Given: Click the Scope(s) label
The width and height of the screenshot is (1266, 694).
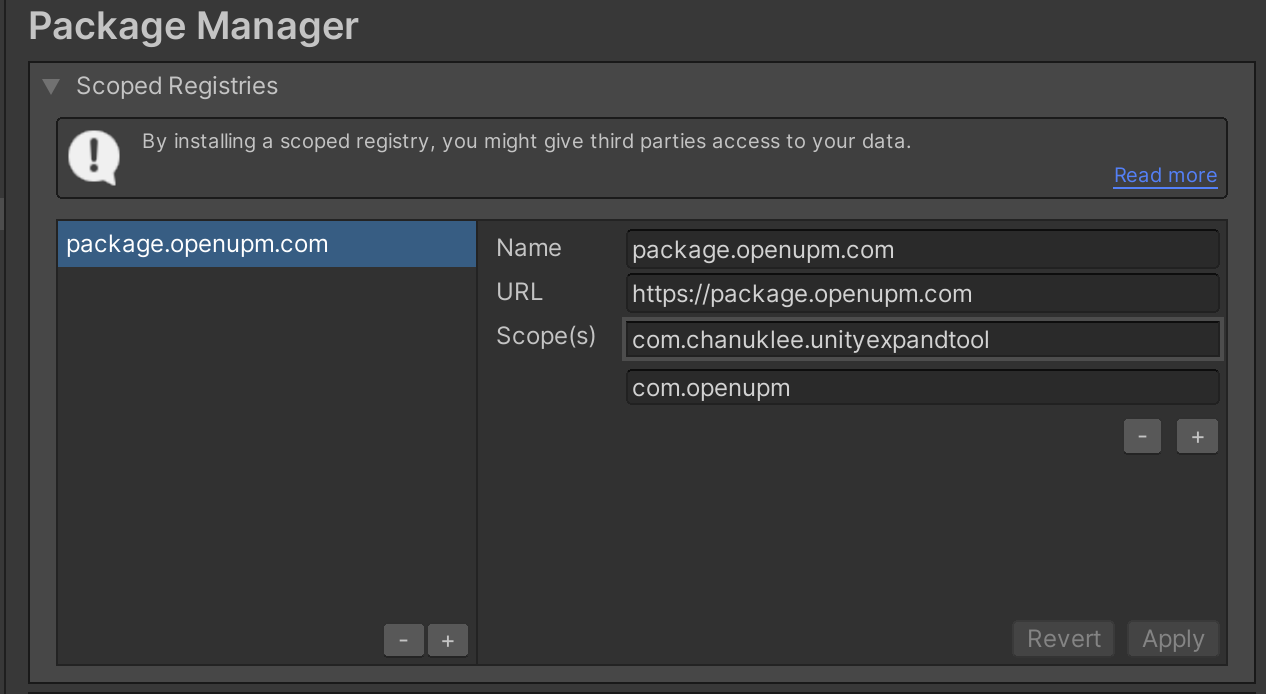Looking at the screenshot, I should 546,336.
